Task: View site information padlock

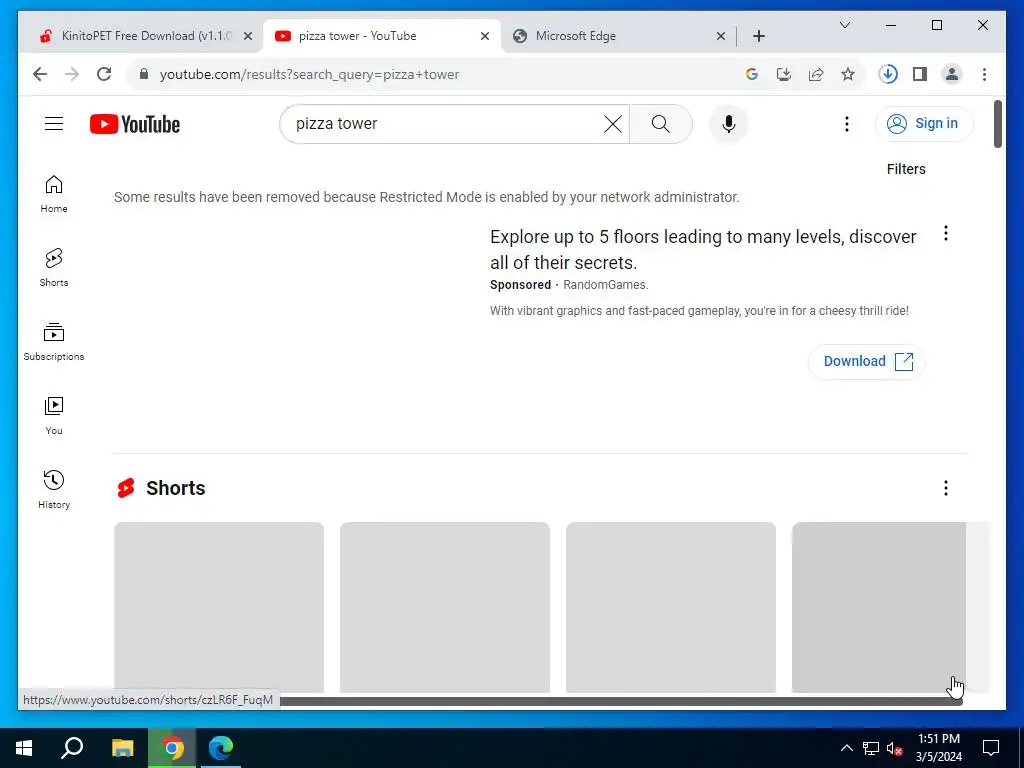Action: [x=144, y=74]
